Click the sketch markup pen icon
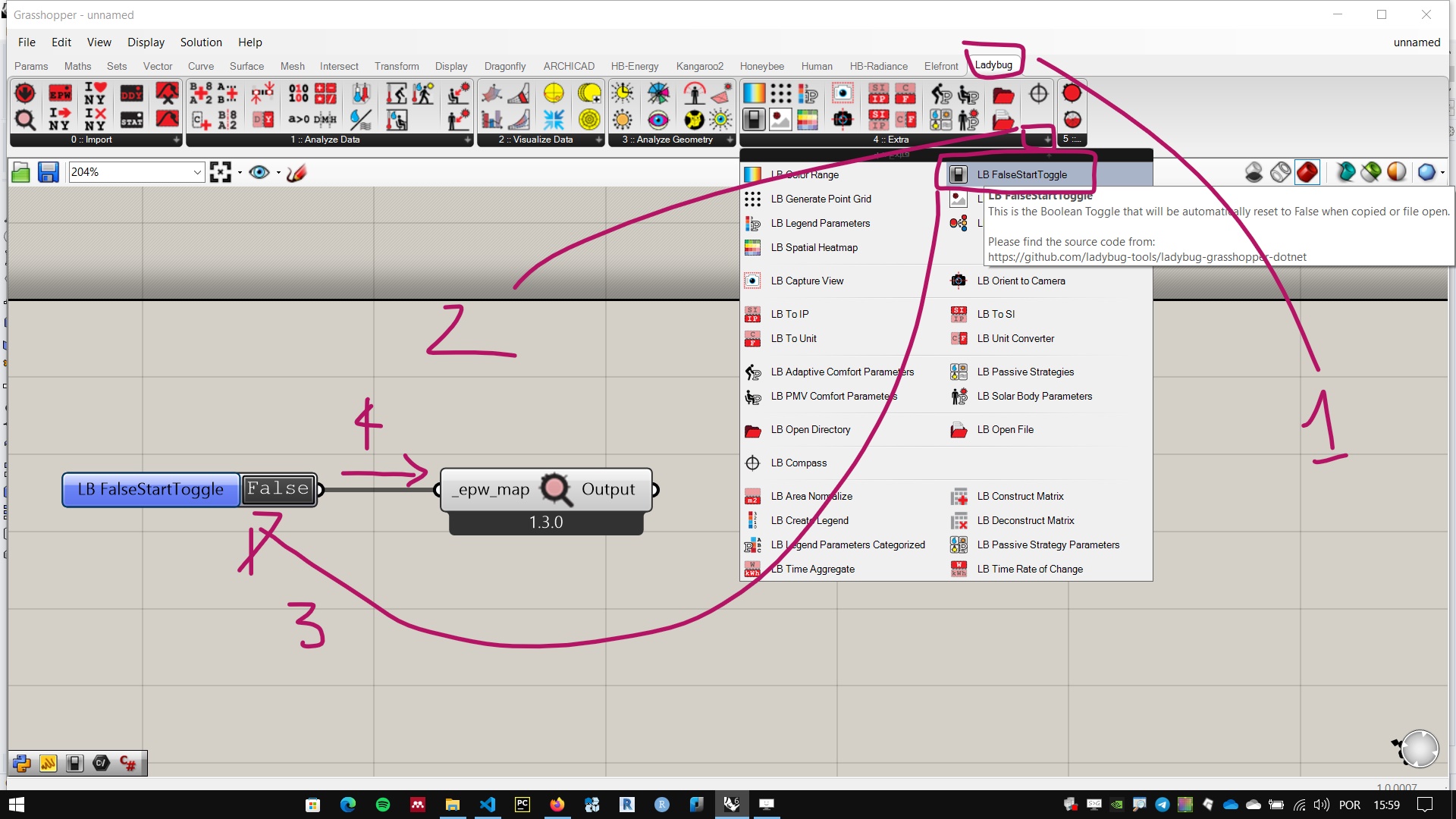The width and height of the screenshot is (1456, 819). tap(297, 172)
